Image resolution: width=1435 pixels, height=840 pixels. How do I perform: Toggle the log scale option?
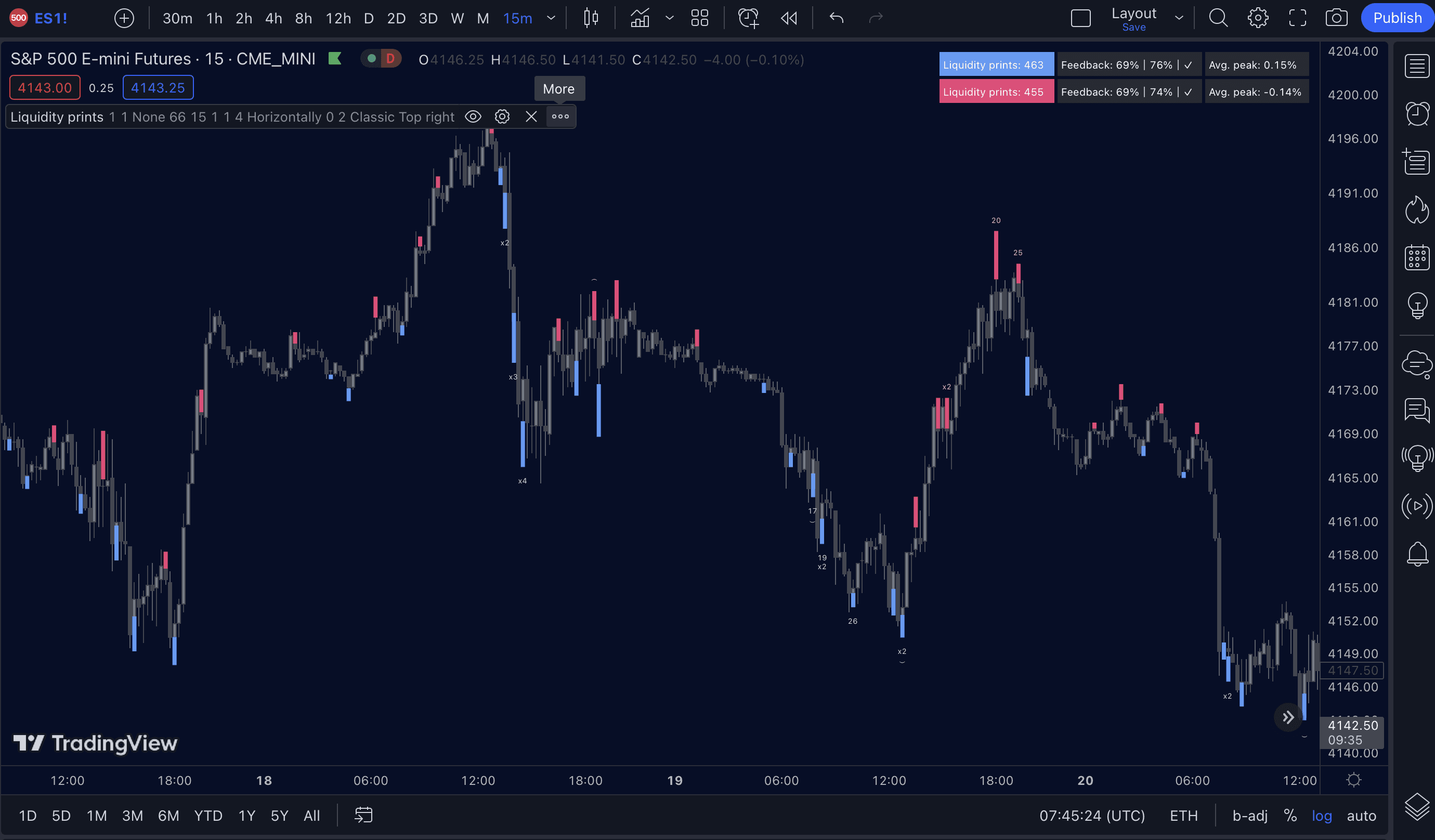[1321, 816]
